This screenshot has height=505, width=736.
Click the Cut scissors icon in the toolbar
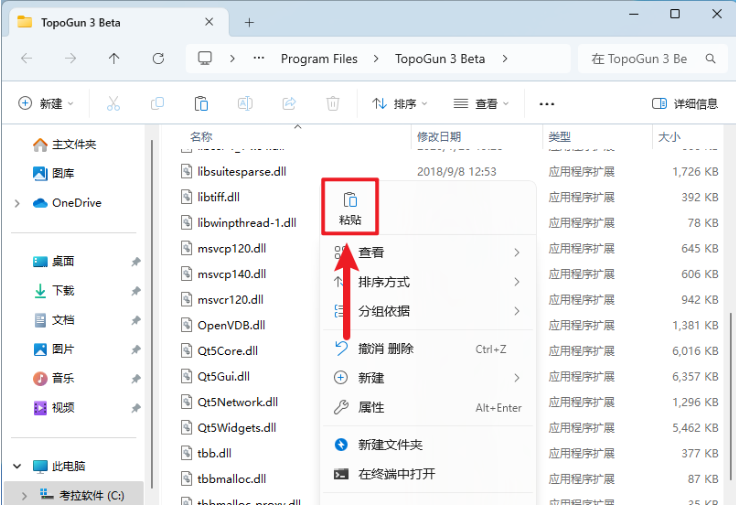click(x=113, y=103)
